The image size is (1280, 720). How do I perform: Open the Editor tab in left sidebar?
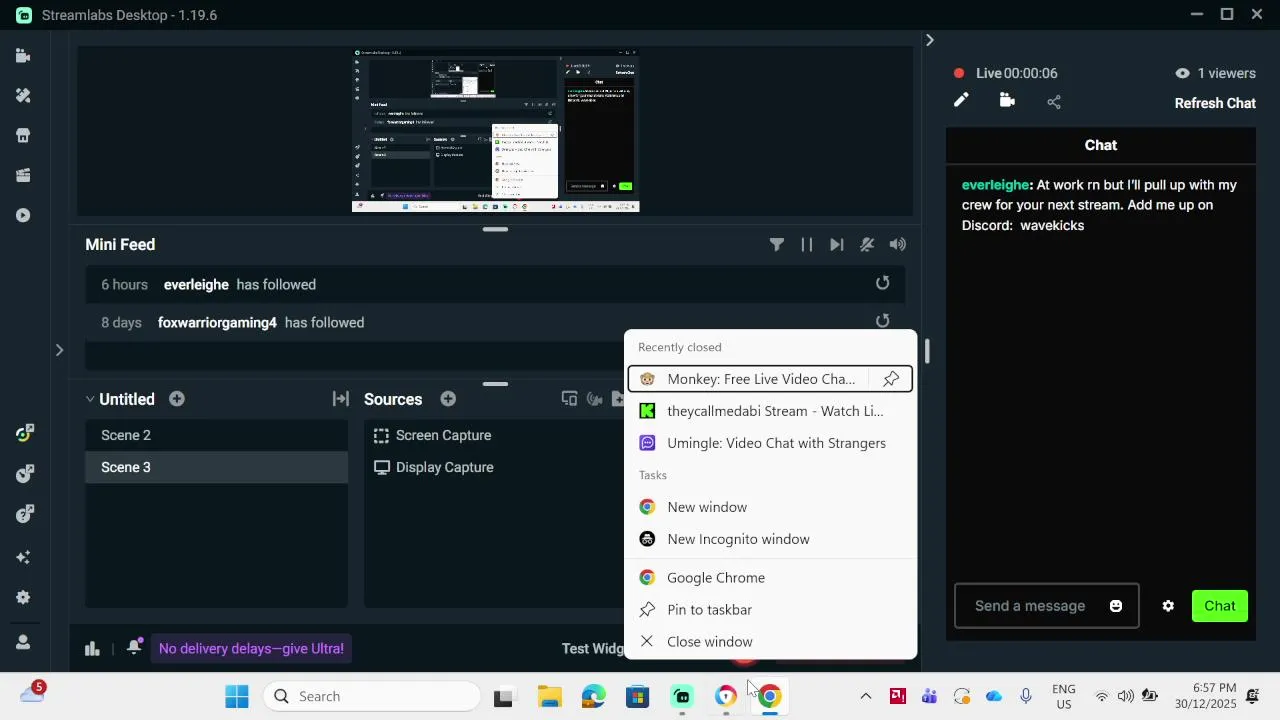[x=23, y=56]
